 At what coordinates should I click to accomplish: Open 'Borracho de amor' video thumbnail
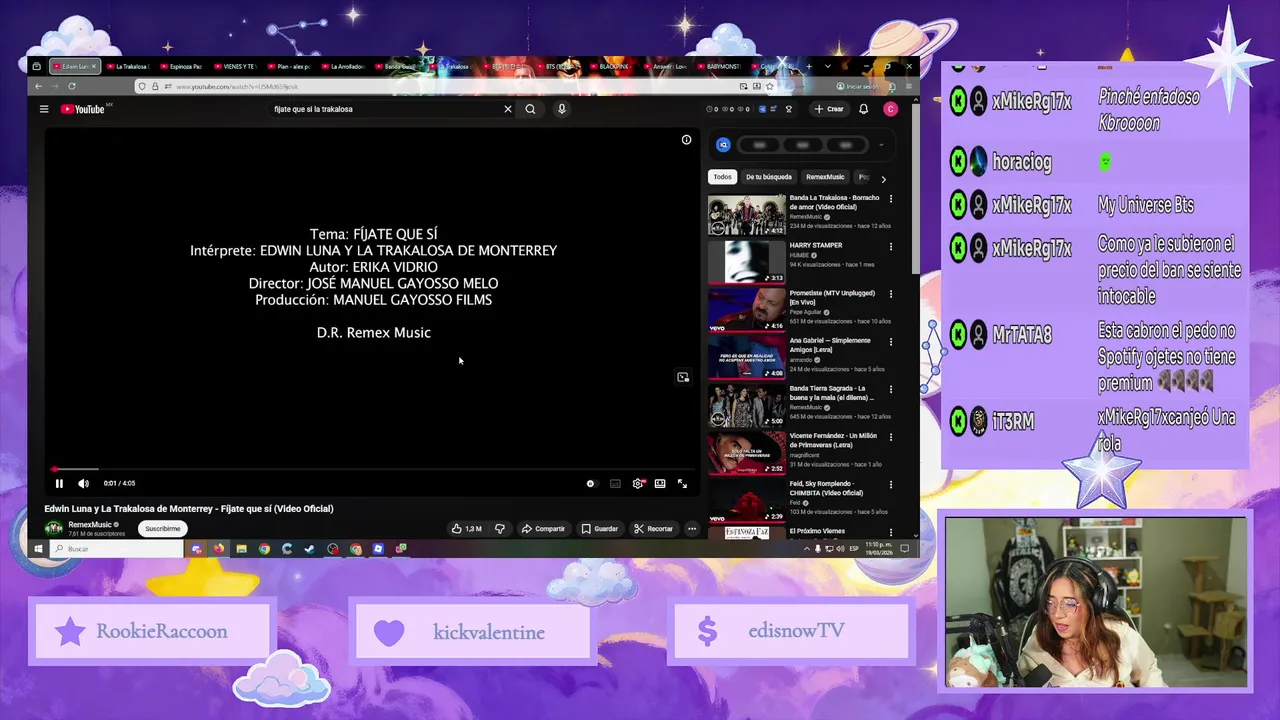747,215
